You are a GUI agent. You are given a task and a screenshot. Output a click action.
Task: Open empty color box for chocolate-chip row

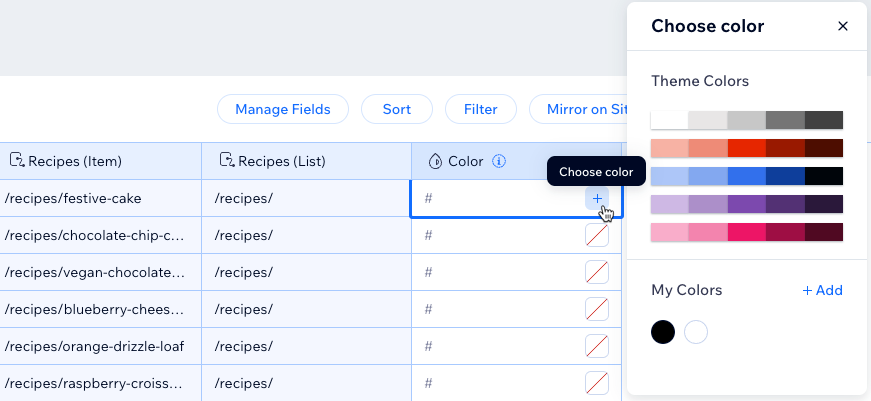pyautogui.click(x=597, y=235)
